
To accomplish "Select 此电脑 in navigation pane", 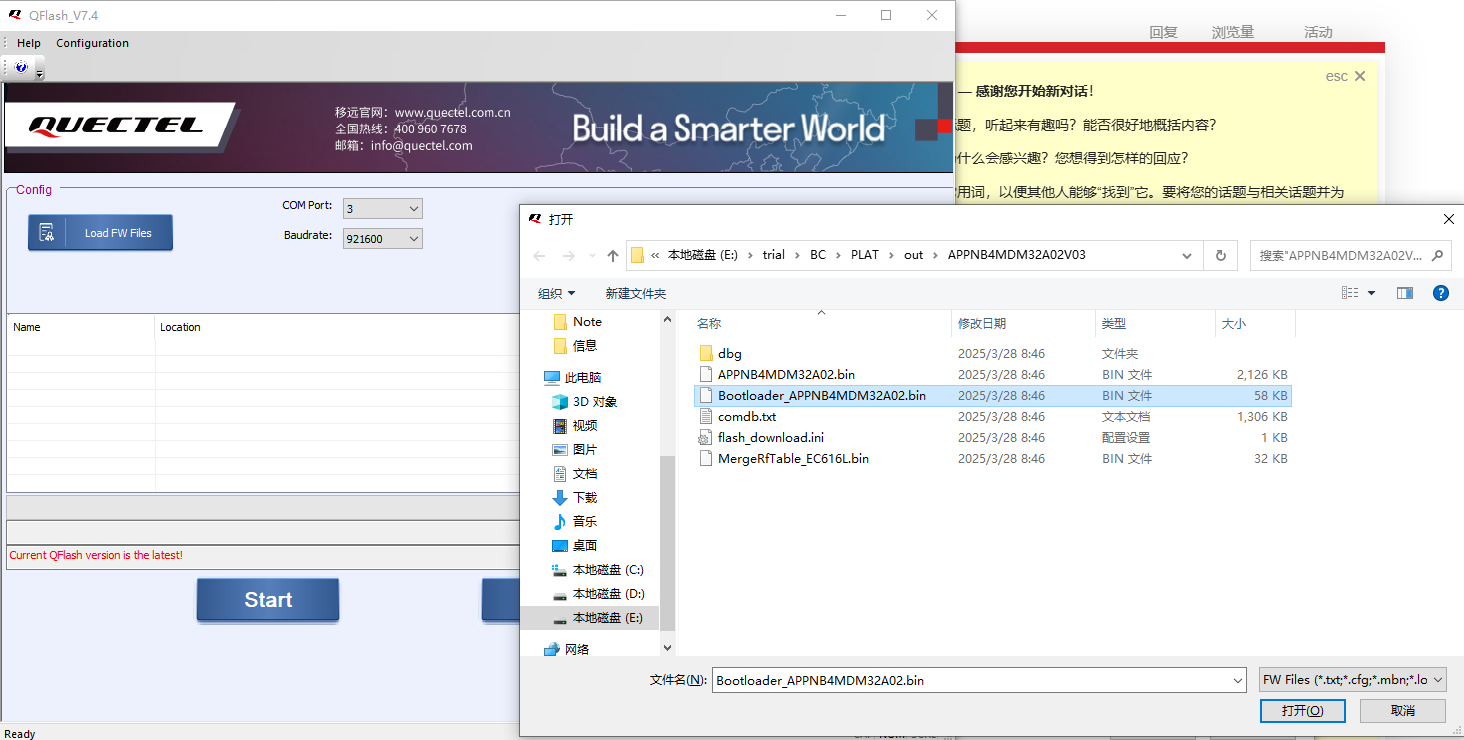I will tap(582, 377).
